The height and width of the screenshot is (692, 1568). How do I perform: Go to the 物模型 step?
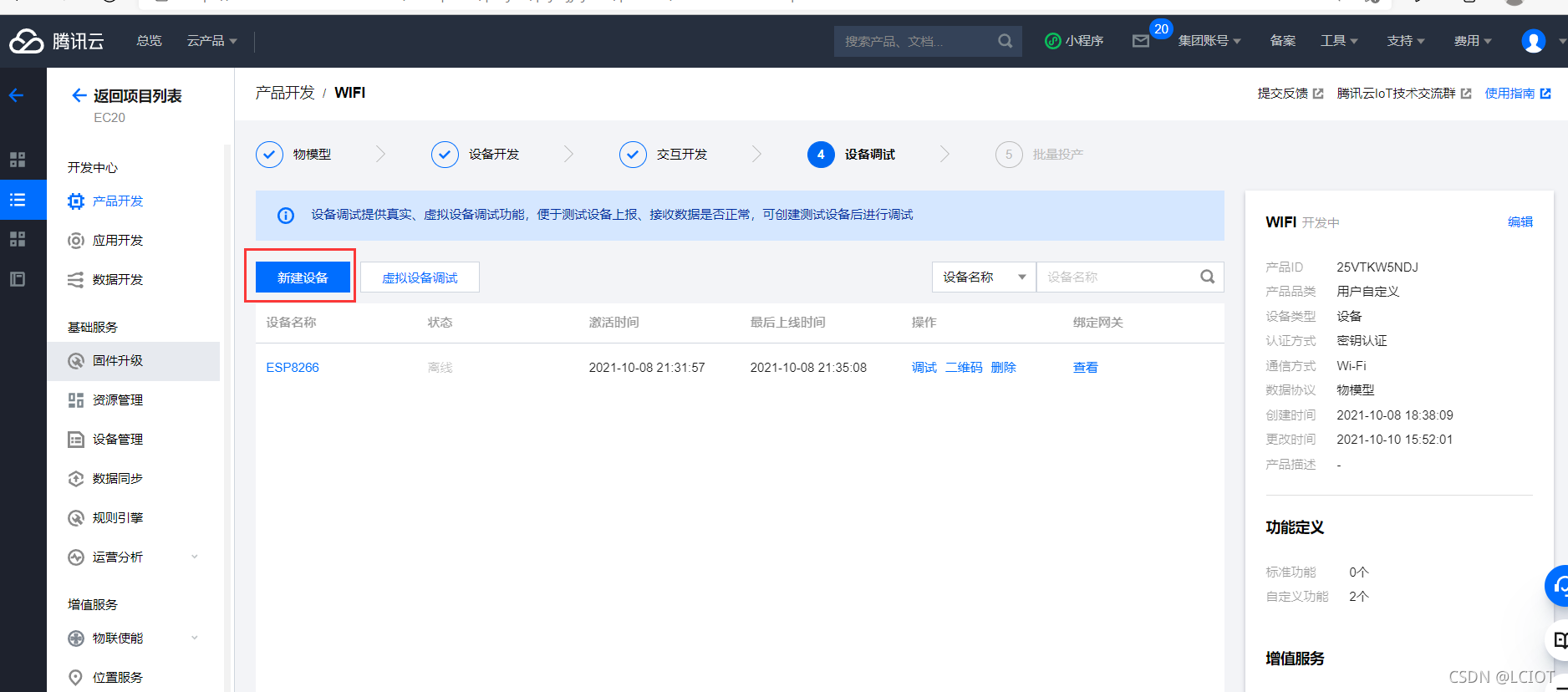[x=293, y=155]
